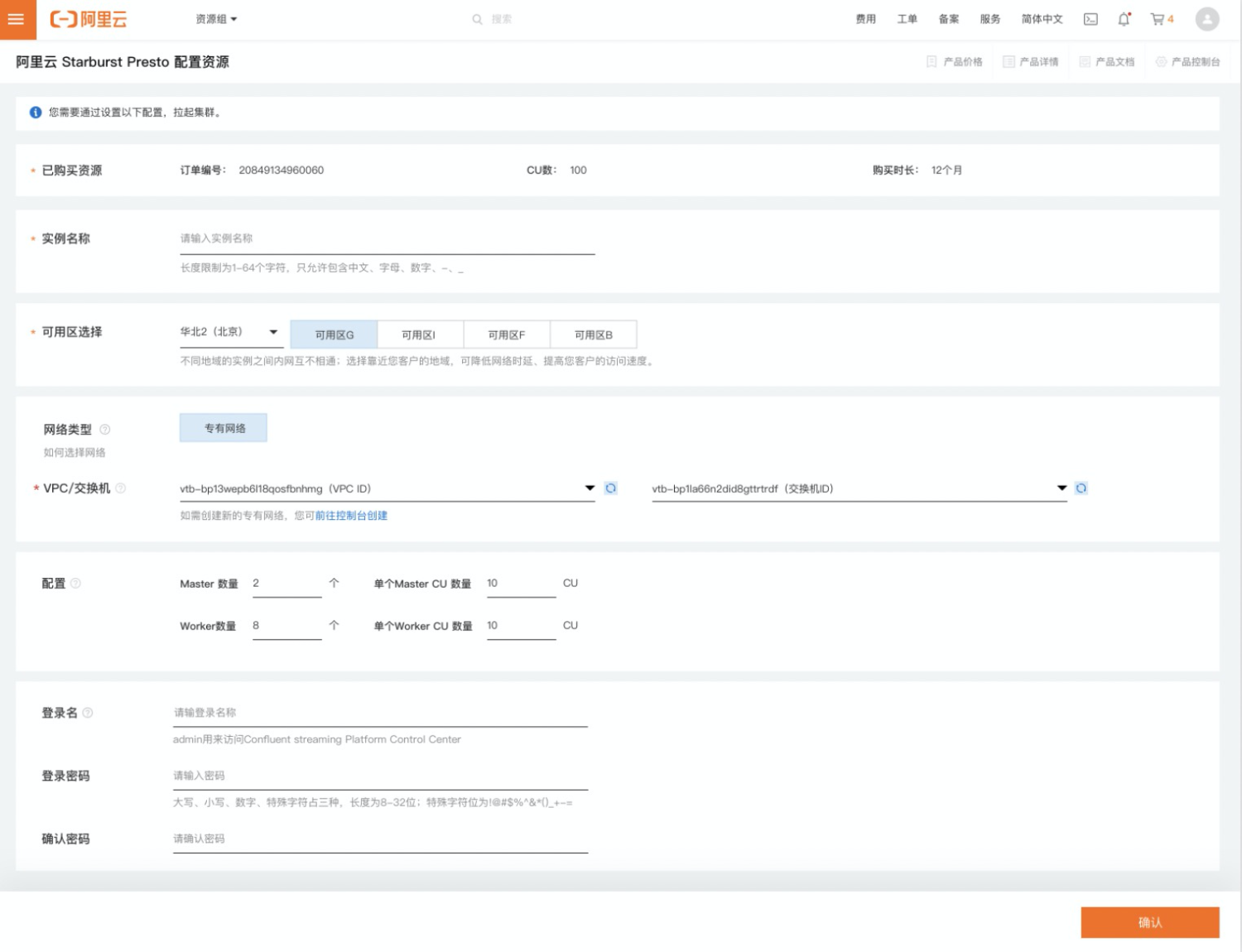Open the 产品价格 link
Screen dimensions: 1242x952
[954, 62]
